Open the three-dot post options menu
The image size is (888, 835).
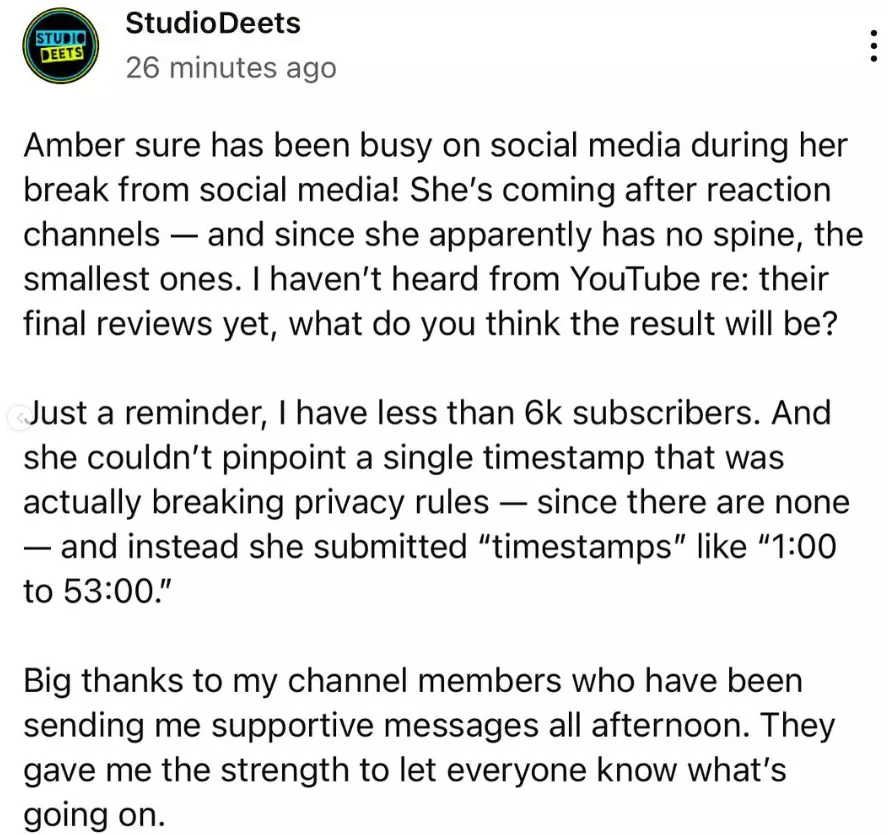pos(874,46)
